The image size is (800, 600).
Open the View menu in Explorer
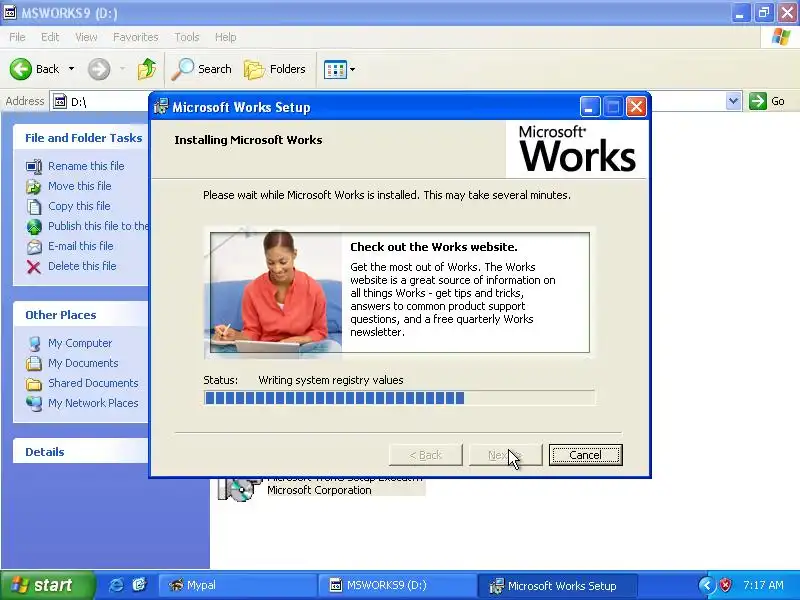86,37
